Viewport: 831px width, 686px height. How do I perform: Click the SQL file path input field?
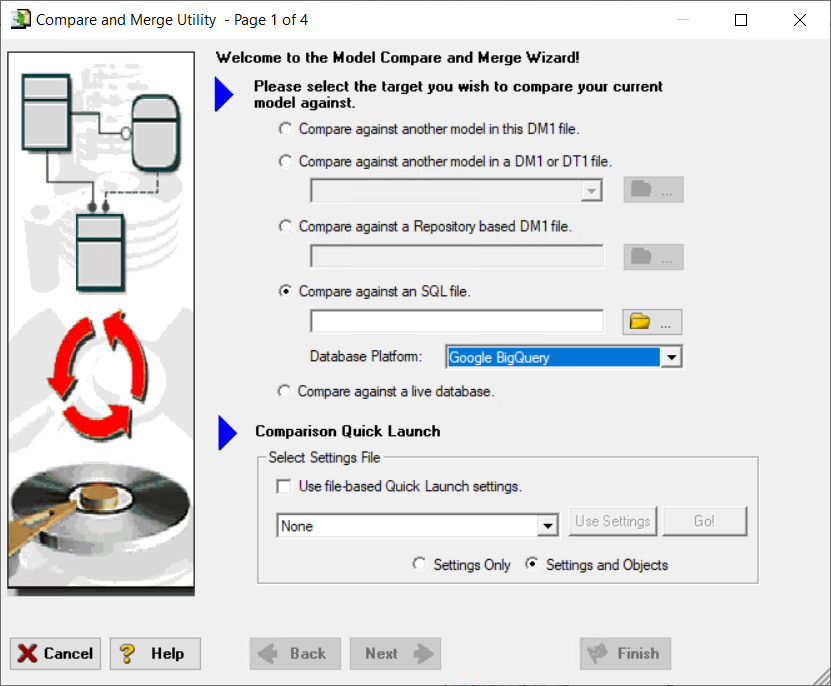(457, 321)
